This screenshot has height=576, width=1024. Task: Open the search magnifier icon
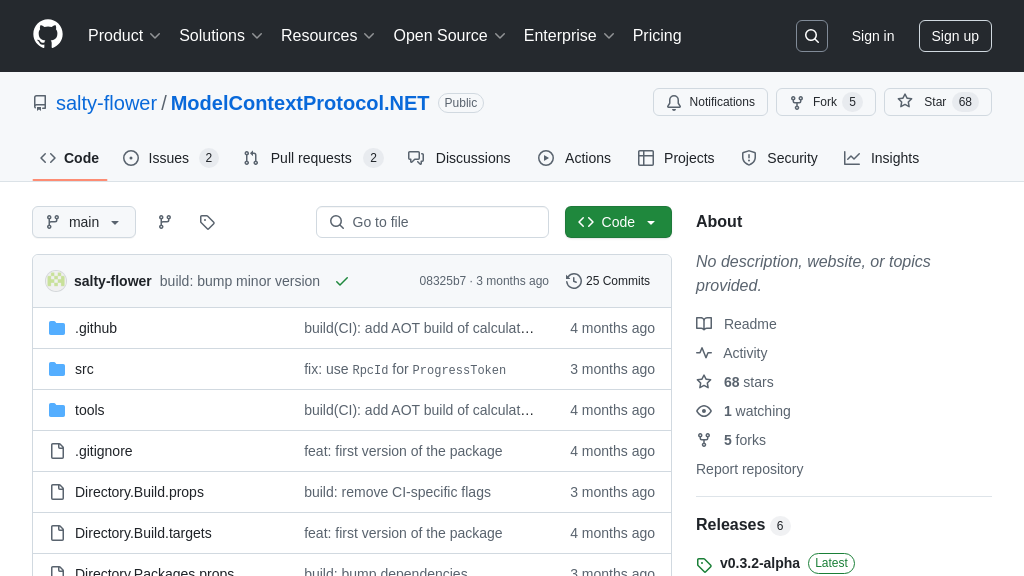[x=811, y=36]
